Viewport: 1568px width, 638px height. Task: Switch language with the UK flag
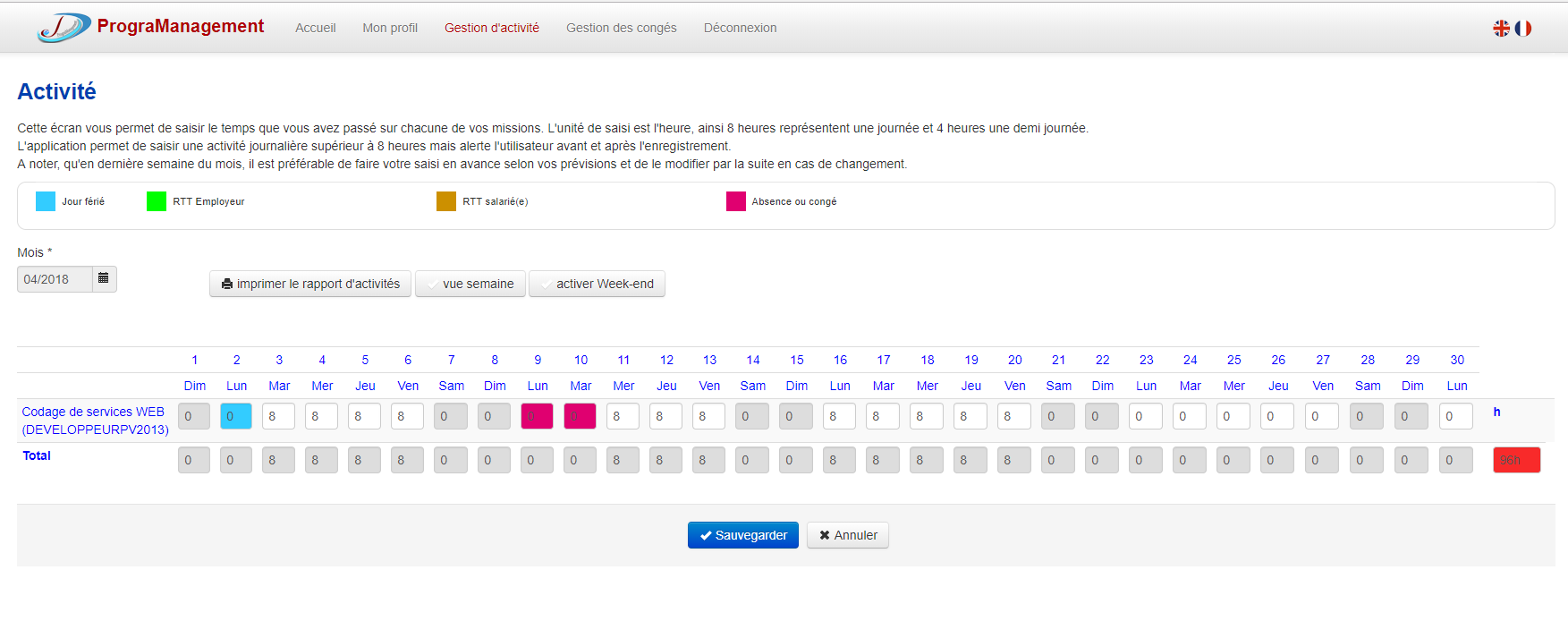[1501, 29]
